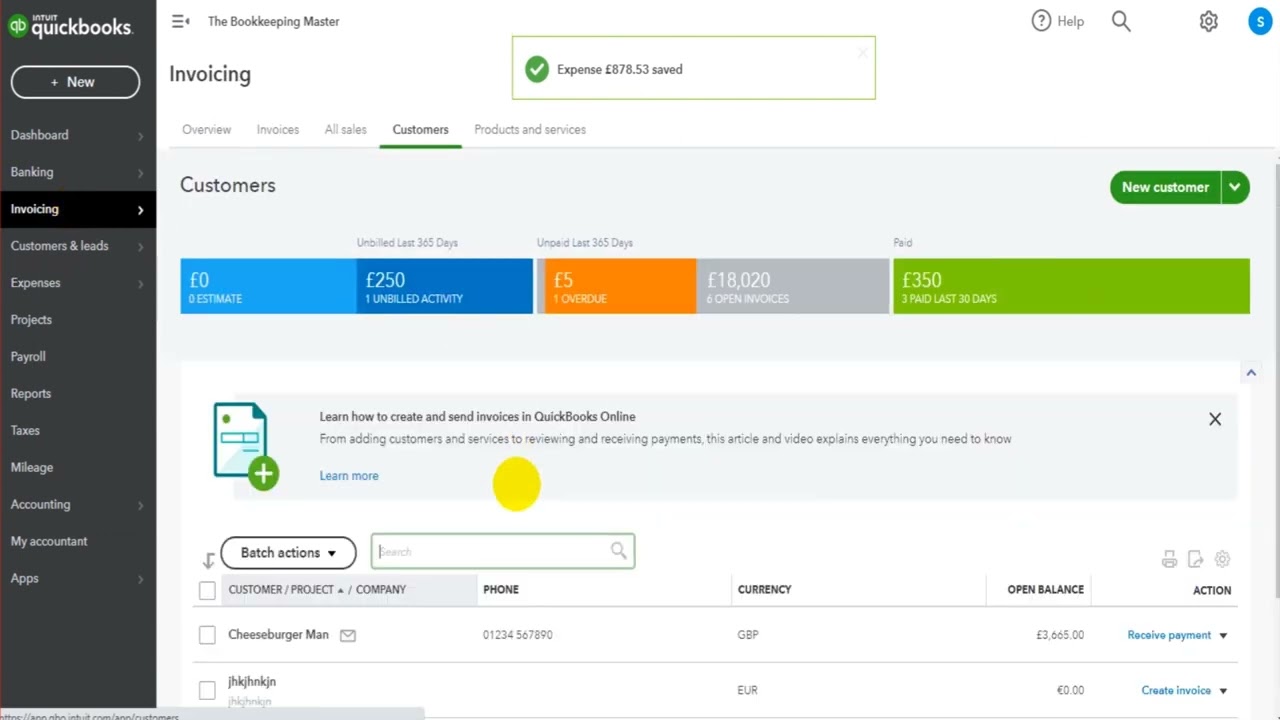
Task: Click the New customer button
Action: click(x=1165, y=187)
